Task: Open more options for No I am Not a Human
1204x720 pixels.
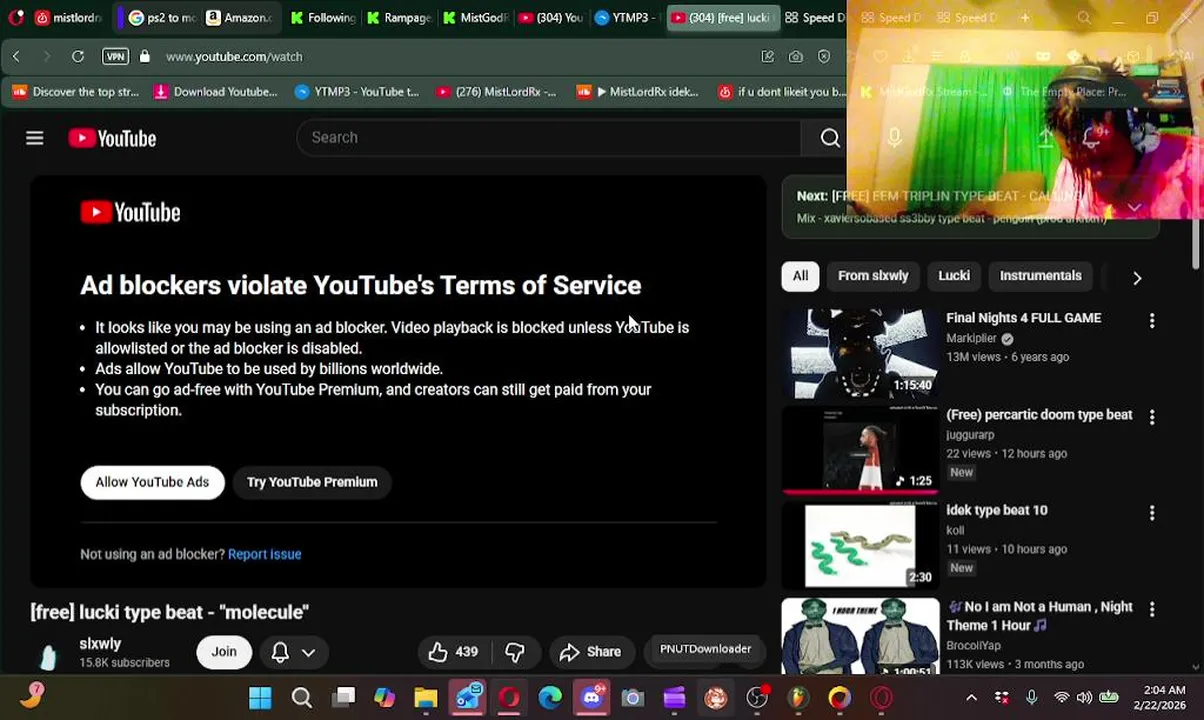Action: 1152,609
